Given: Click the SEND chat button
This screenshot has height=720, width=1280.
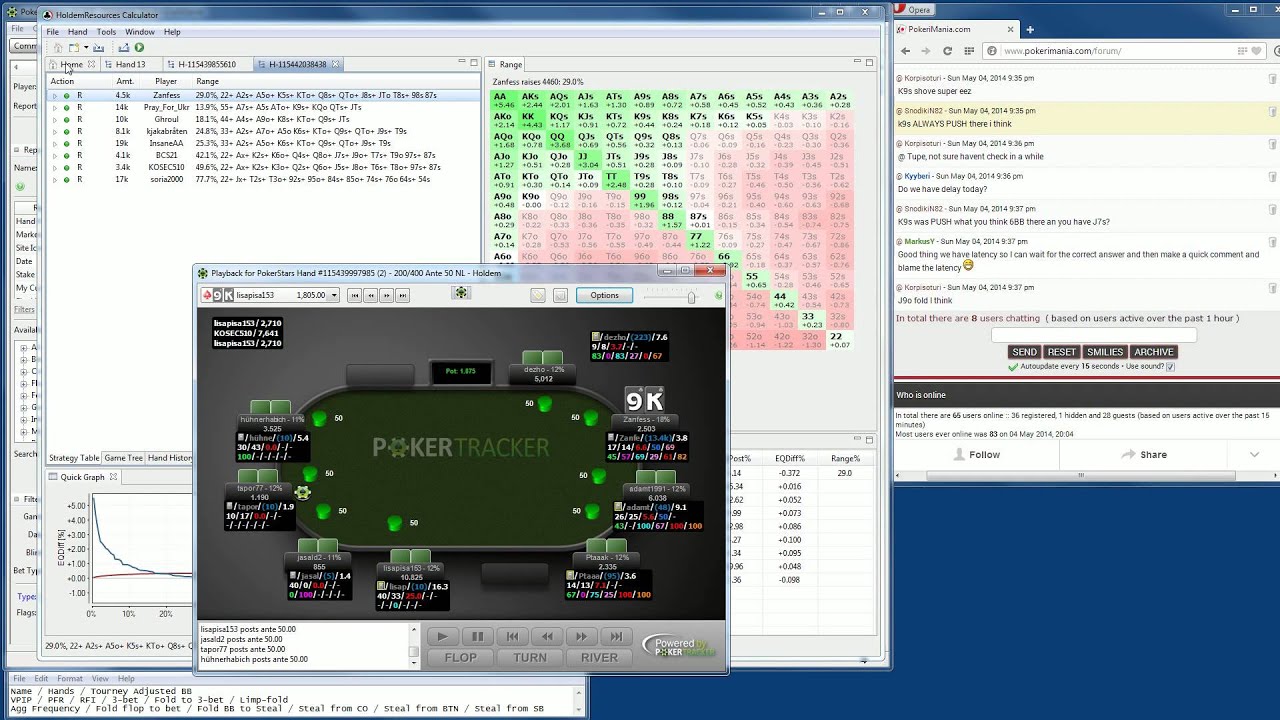Looking at the screenshot, I should tap(1024, 352).
